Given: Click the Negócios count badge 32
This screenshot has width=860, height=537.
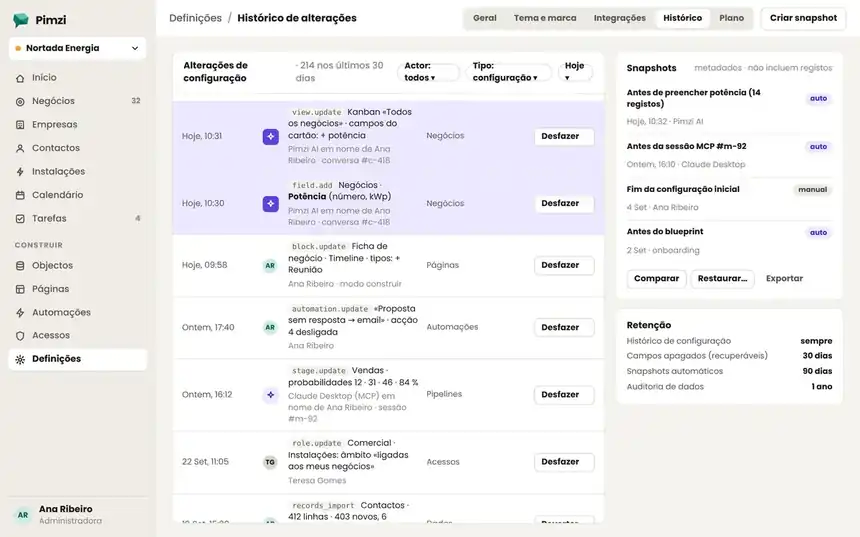Looking at the screenshot, I should [x=136, y=101].
